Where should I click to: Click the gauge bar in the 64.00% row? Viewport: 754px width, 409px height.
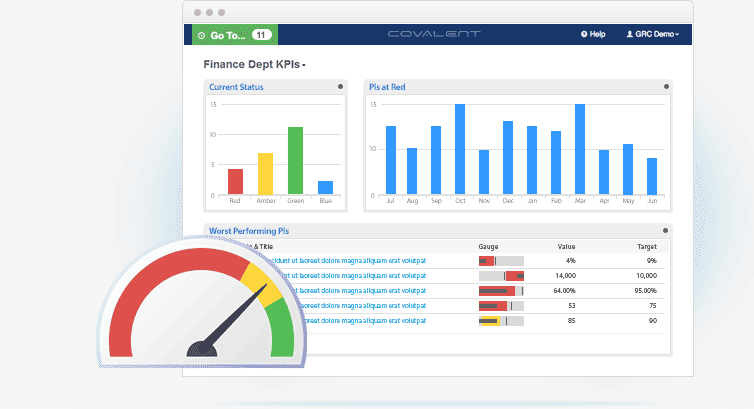point(501,291)
